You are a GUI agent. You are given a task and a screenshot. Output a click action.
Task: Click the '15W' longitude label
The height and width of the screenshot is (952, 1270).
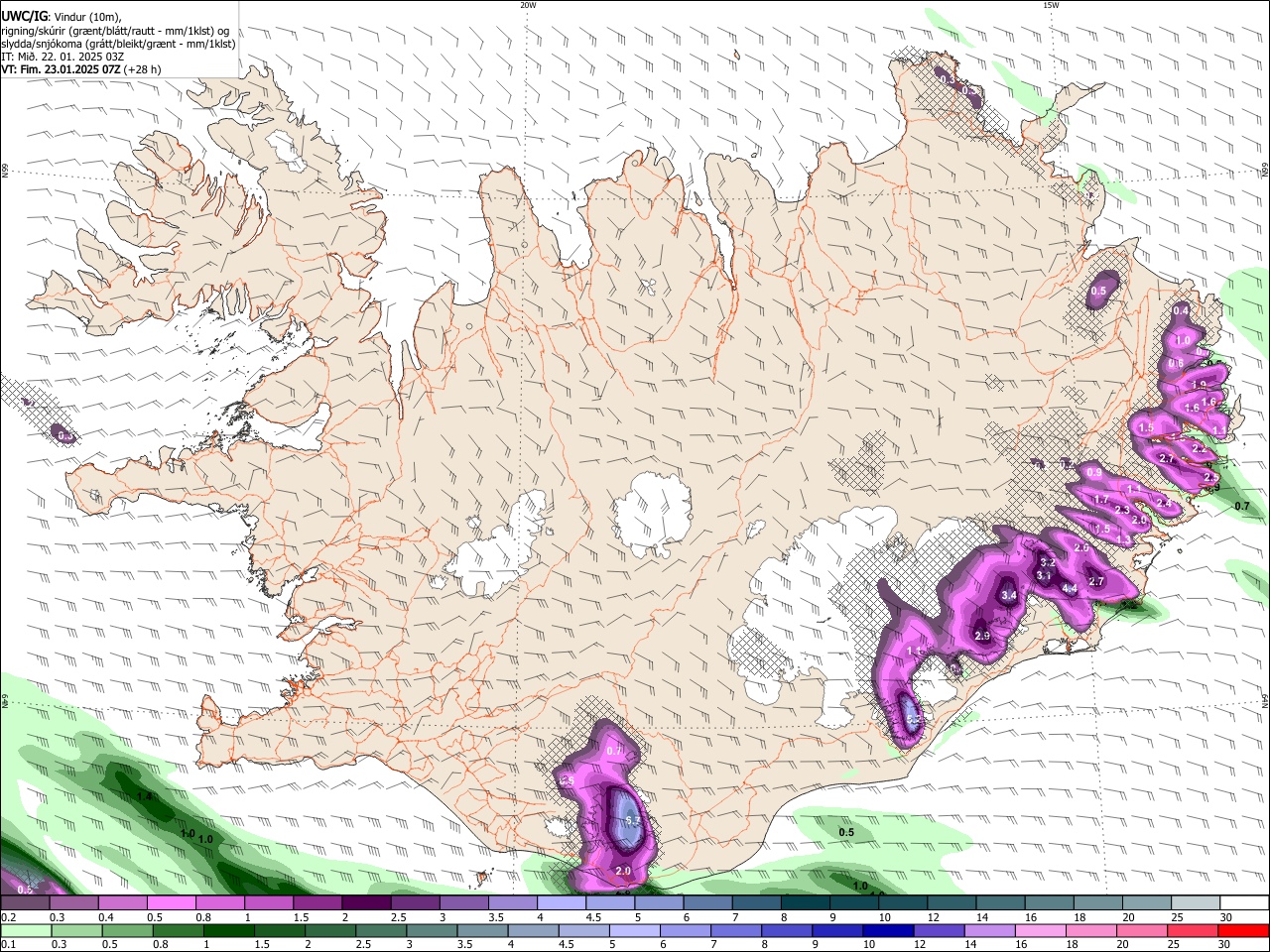1051,5
